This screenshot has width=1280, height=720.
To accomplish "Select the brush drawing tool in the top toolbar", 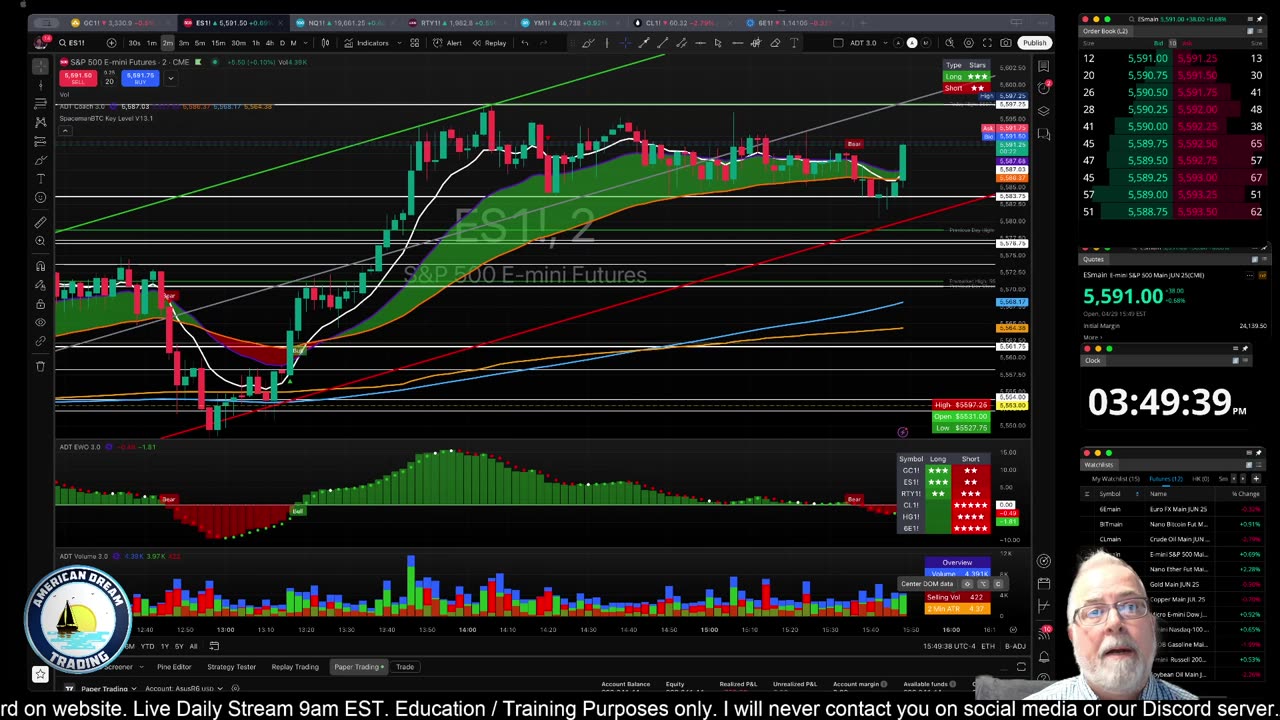I will 587,43.
